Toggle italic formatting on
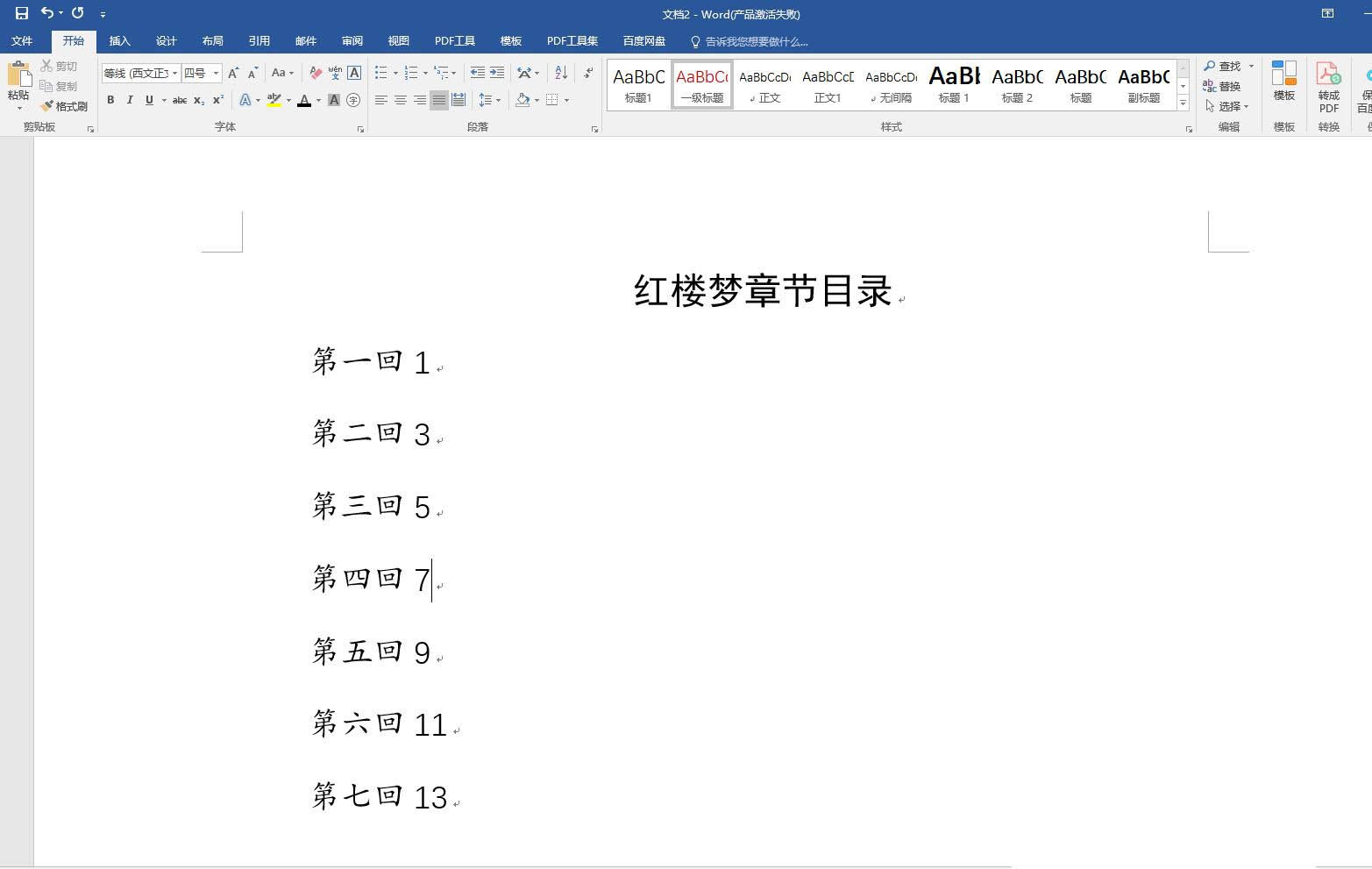 pyautogui.click(x=129, y=100)
